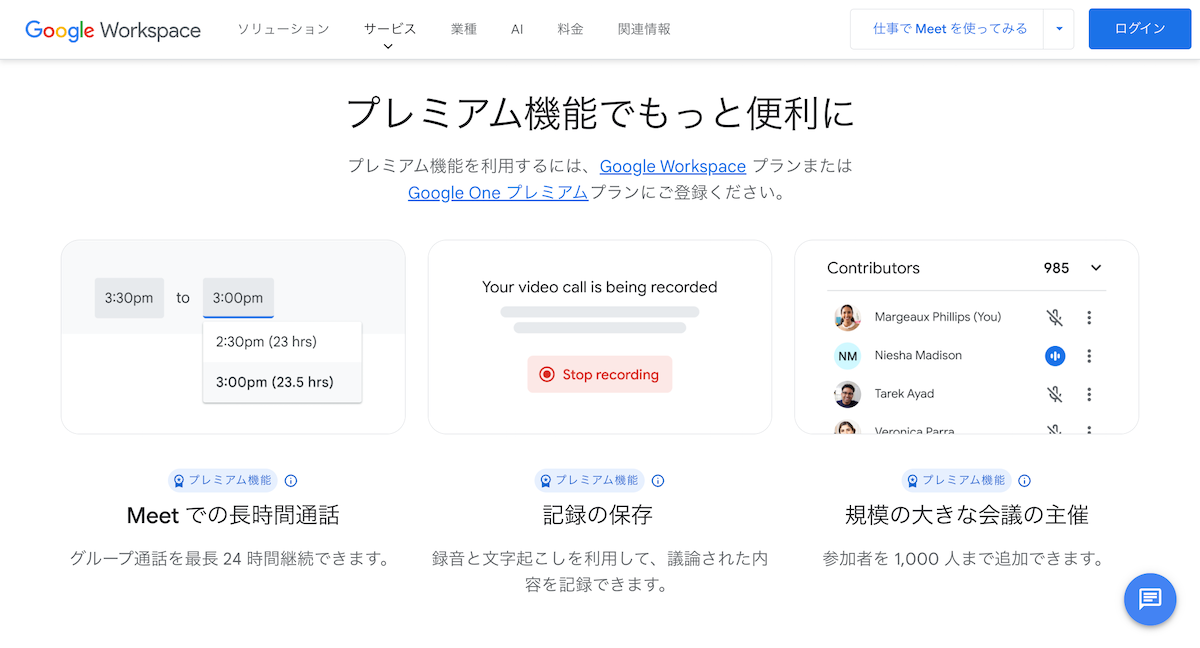Click グループ通話を最長 24 時間継続できます text
This screenshot has height=648, width=1200.
click(233, 558)
